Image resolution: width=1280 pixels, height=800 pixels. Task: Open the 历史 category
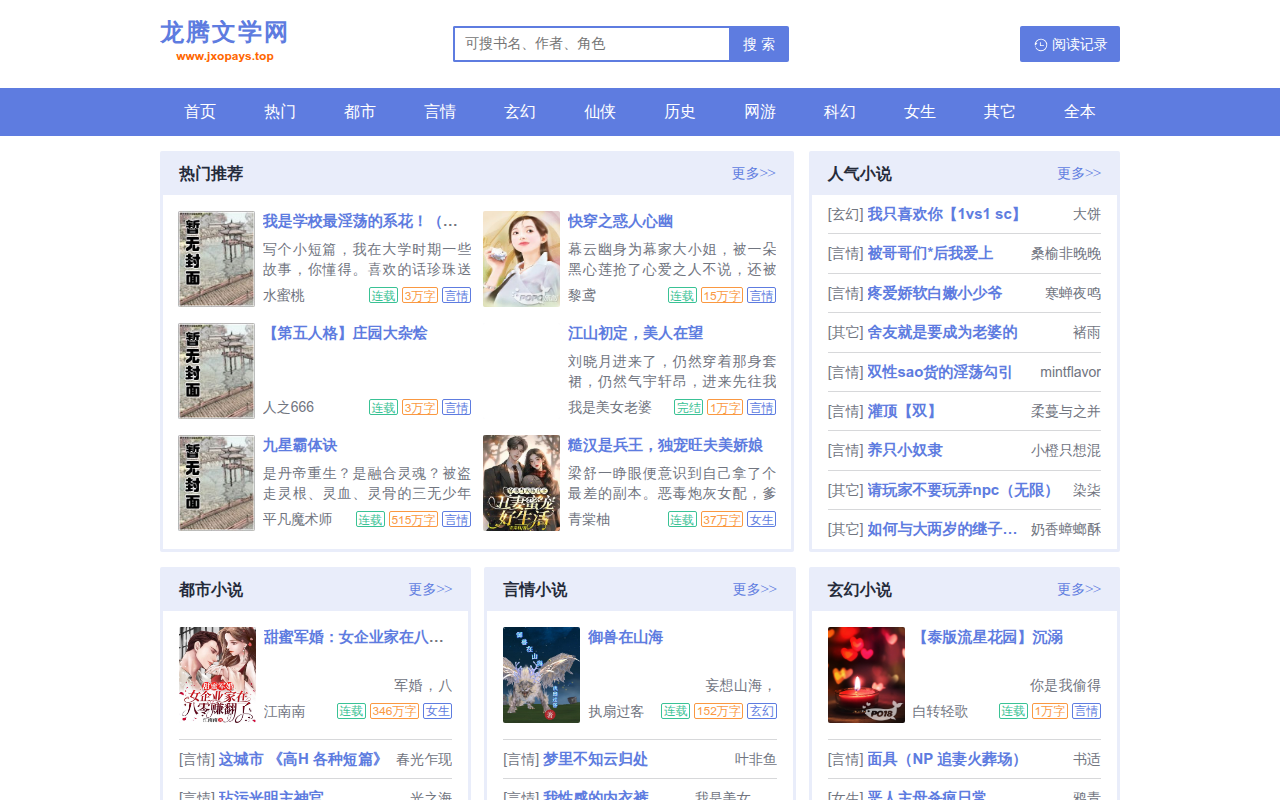(680, 112)
